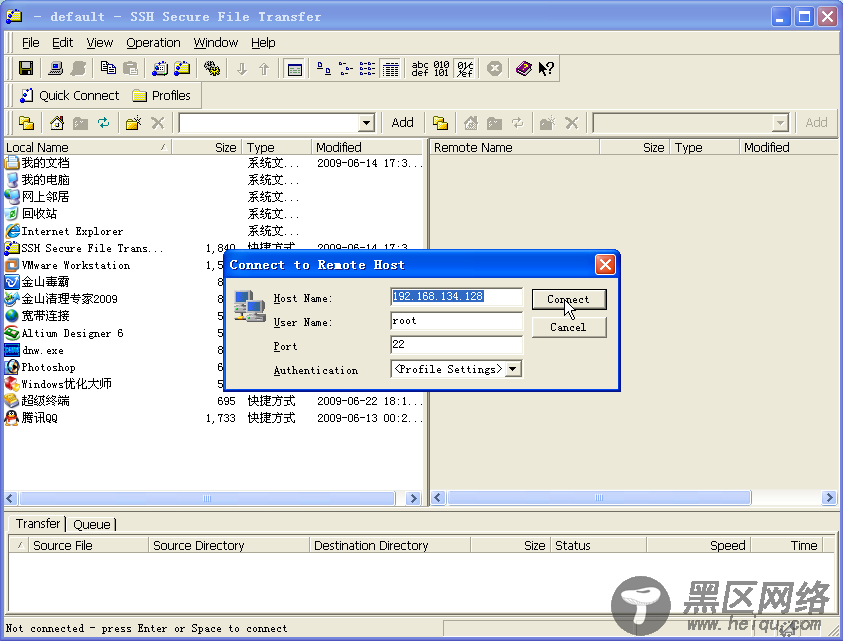Create new folder in local pane

(133, 123)
